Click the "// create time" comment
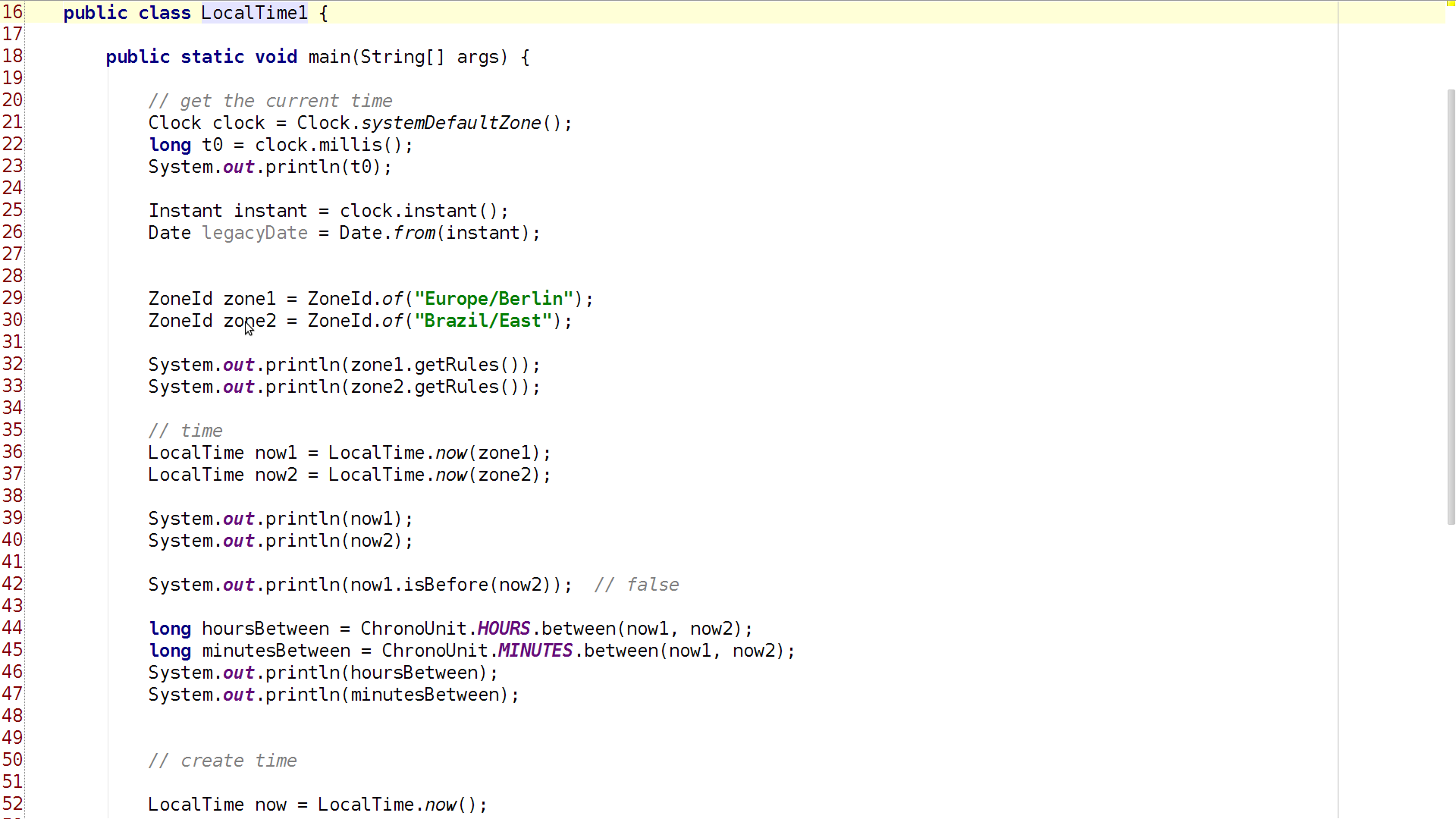1456x819 pixels. click(222, 761)
